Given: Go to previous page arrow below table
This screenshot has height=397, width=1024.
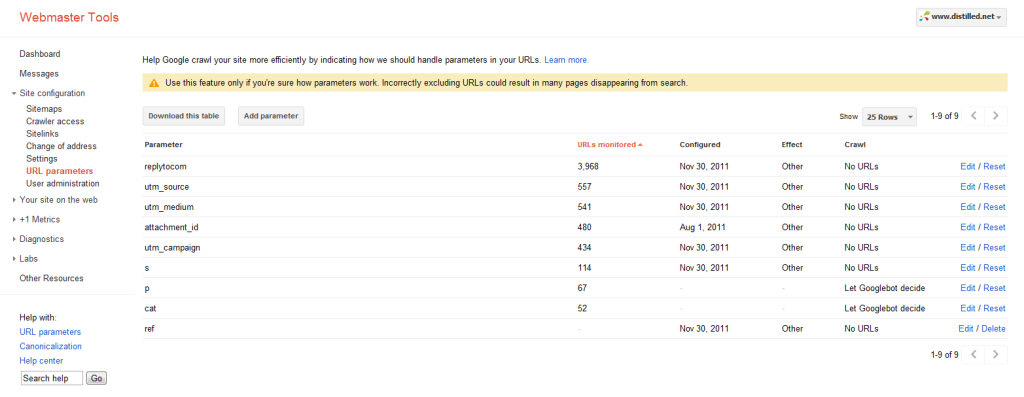Looking at the screenshot, I should (x=974, y=355).
